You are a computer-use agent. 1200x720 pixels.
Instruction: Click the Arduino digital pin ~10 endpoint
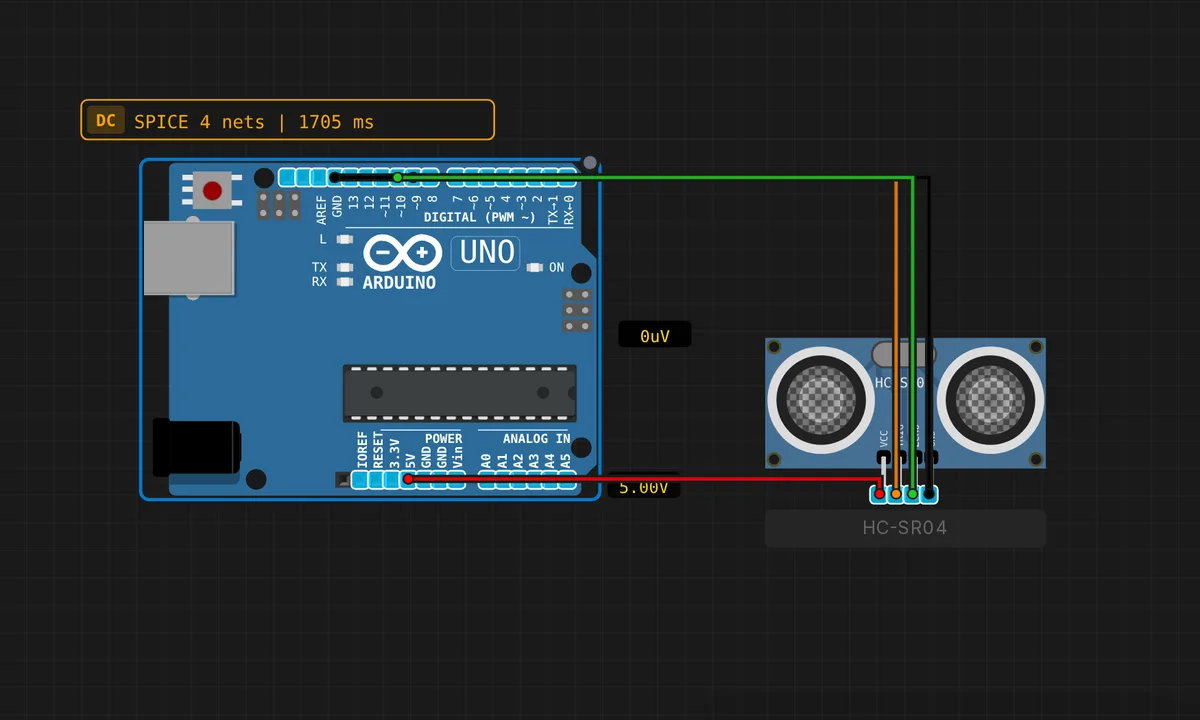[397, 178]
